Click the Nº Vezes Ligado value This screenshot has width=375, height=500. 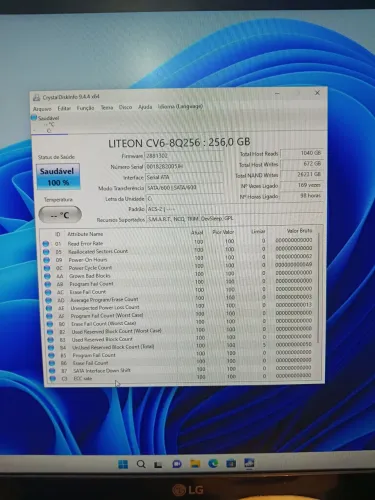[x=302, y=185]
